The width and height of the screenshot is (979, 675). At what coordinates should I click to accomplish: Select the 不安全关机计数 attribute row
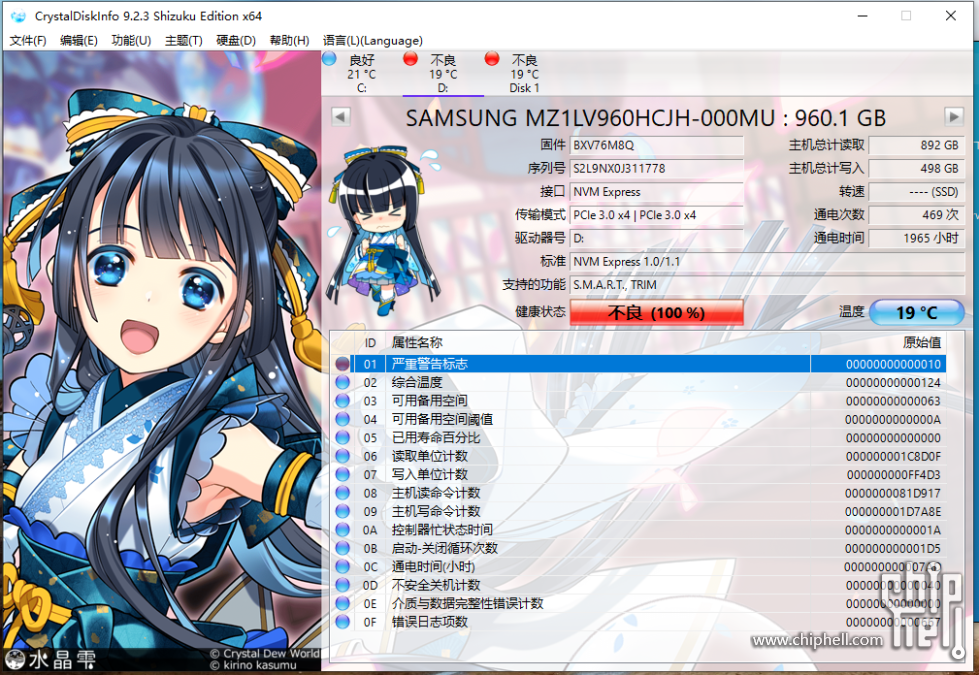coord(638,585)
